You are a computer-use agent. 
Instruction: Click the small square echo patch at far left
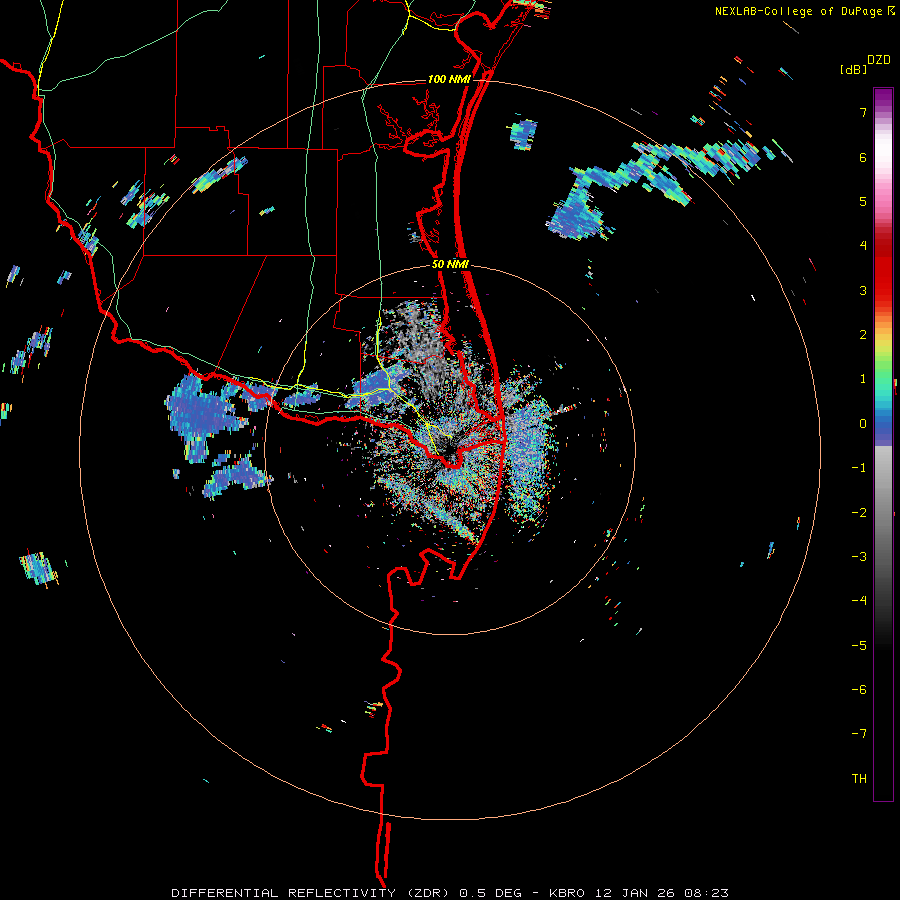38,568
